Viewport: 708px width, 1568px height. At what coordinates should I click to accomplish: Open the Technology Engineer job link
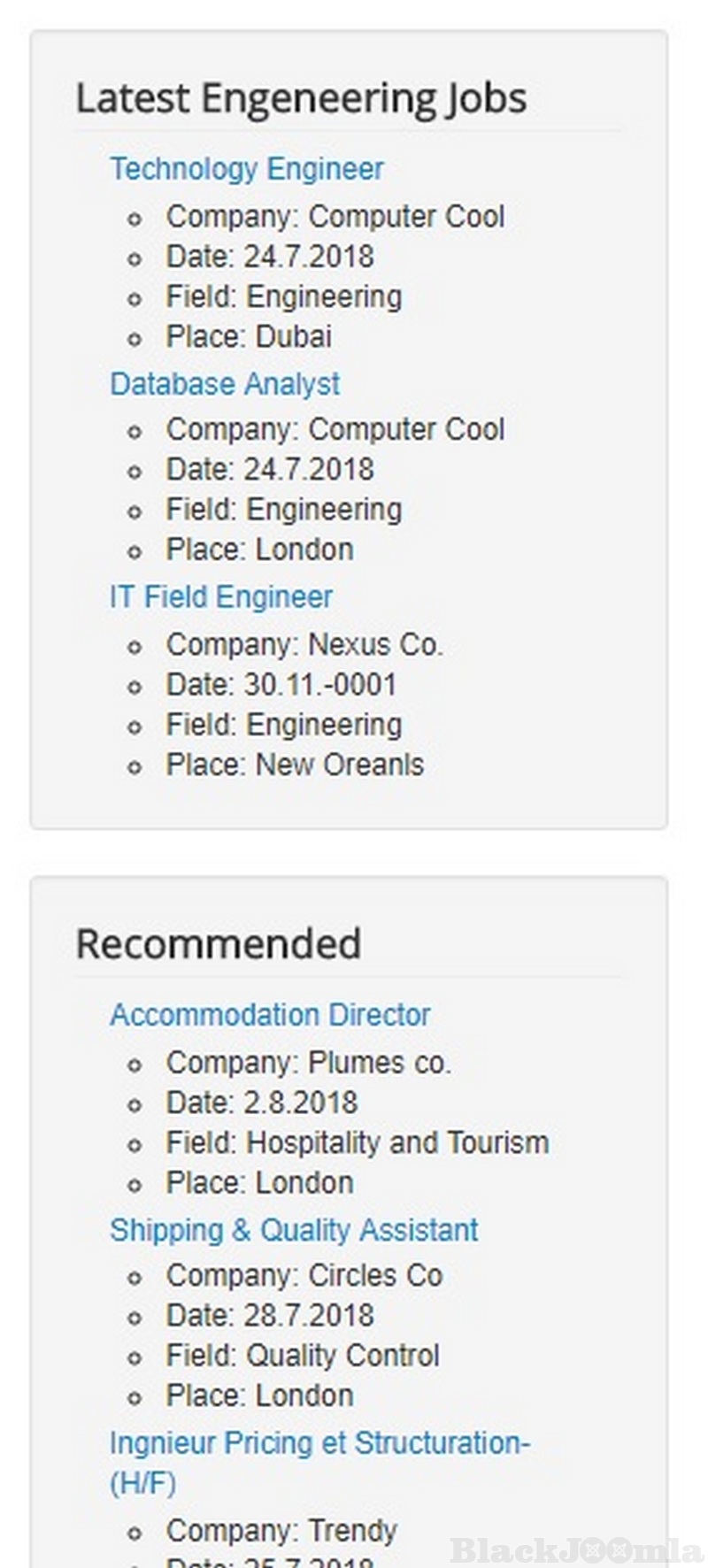tap(246, 168)
